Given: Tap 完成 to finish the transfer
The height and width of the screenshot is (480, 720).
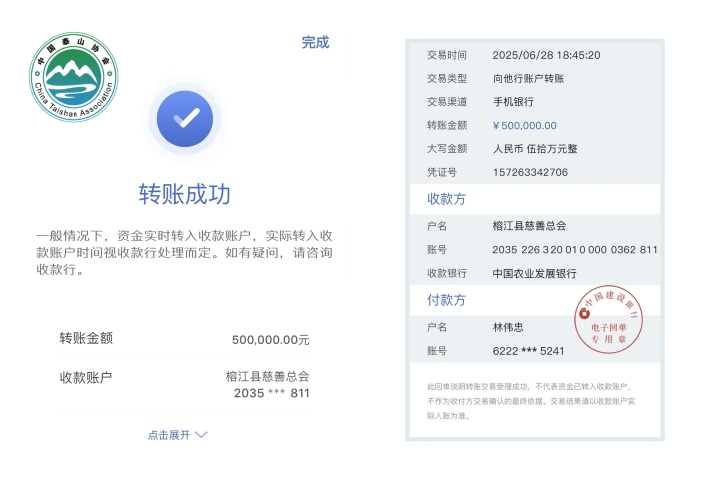Looking at the screenshot, I should coord(315,42).
